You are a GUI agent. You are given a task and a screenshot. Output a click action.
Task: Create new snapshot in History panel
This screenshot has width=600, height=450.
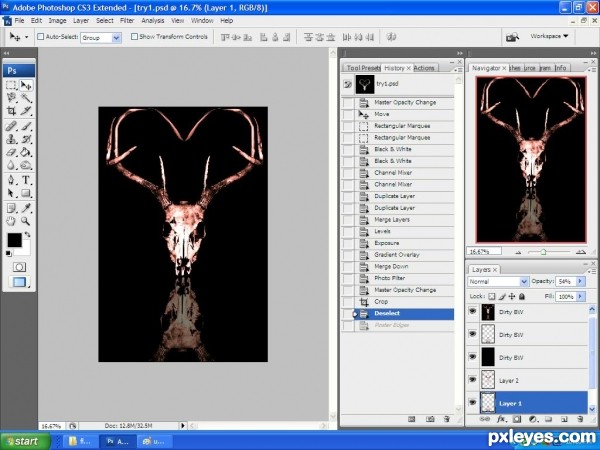tap(430, 419)
